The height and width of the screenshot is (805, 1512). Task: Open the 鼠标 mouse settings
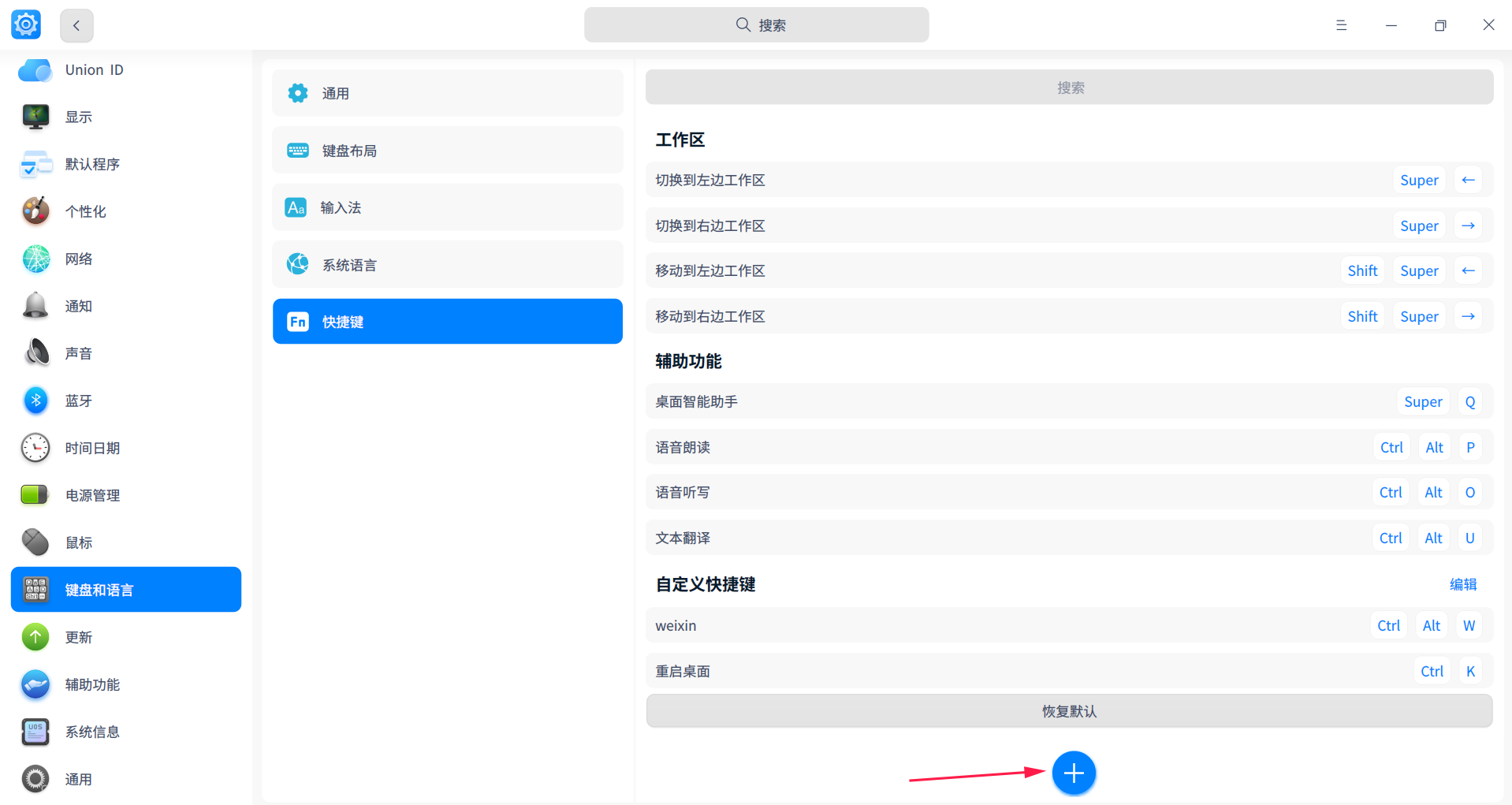[x=79, y=542]
